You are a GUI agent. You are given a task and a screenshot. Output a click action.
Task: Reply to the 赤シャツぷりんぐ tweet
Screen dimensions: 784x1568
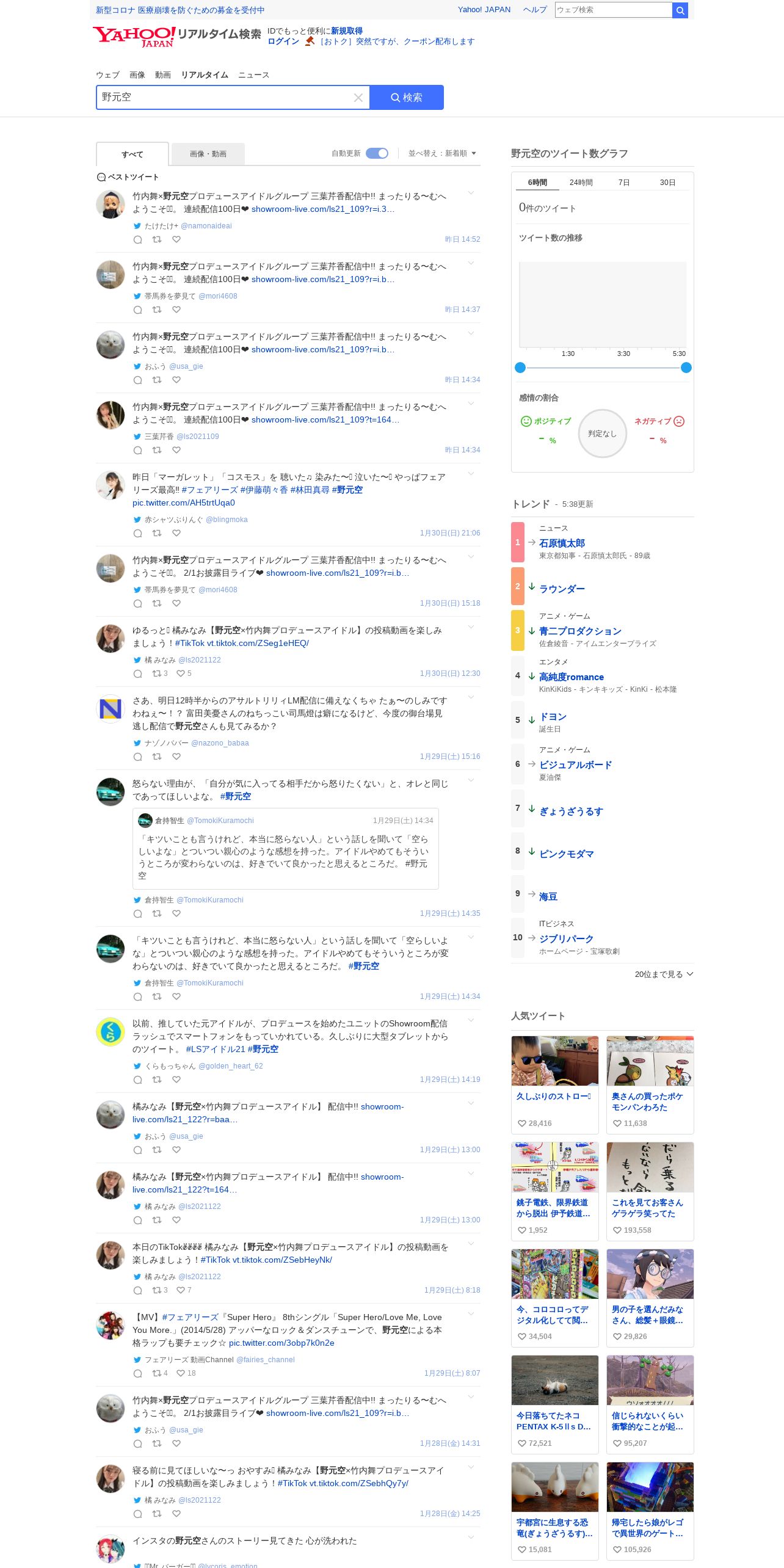tap(138, 533)
